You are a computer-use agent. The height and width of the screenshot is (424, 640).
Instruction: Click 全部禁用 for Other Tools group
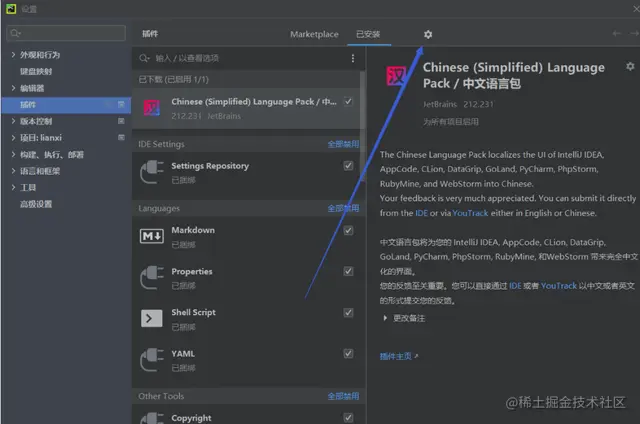[x=343, y=396]
